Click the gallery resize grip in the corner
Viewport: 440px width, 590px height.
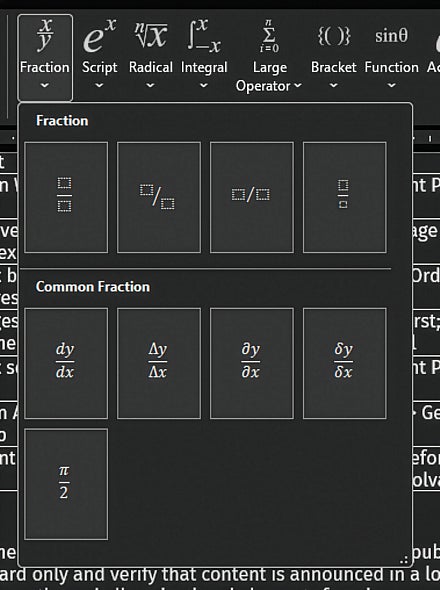tap(404, 559)
